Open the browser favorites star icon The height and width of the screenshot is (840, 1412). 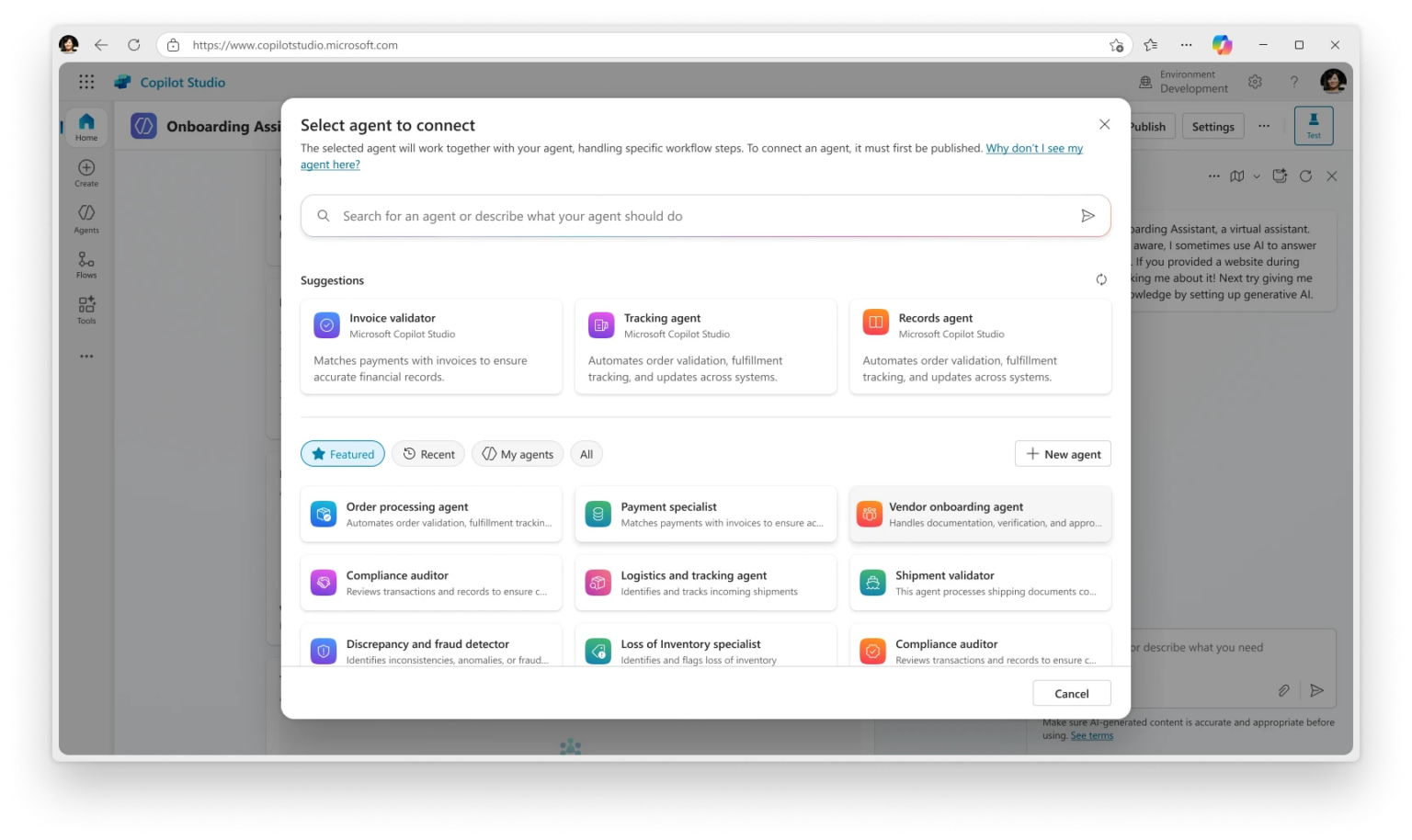pos(1150,44)
